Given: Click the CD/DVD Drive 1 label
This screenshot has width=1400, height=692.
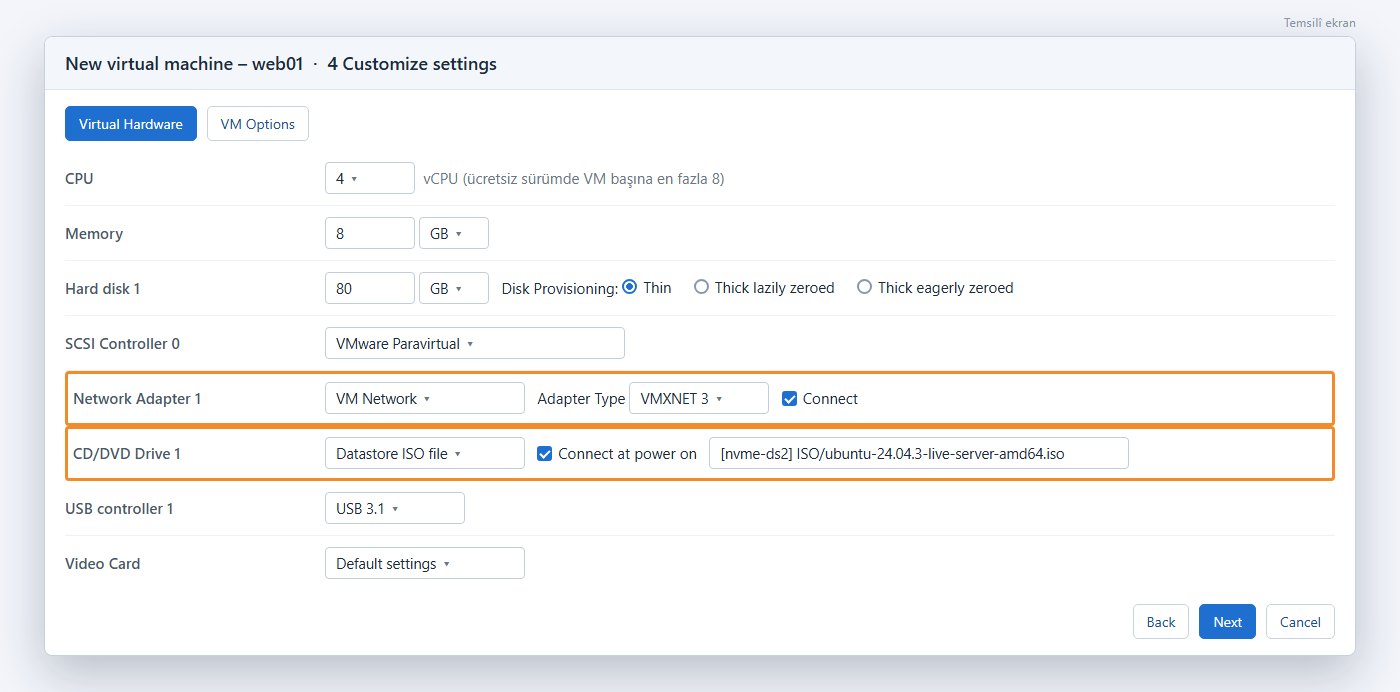Looking at the screenshot, I should click(127, 453).
